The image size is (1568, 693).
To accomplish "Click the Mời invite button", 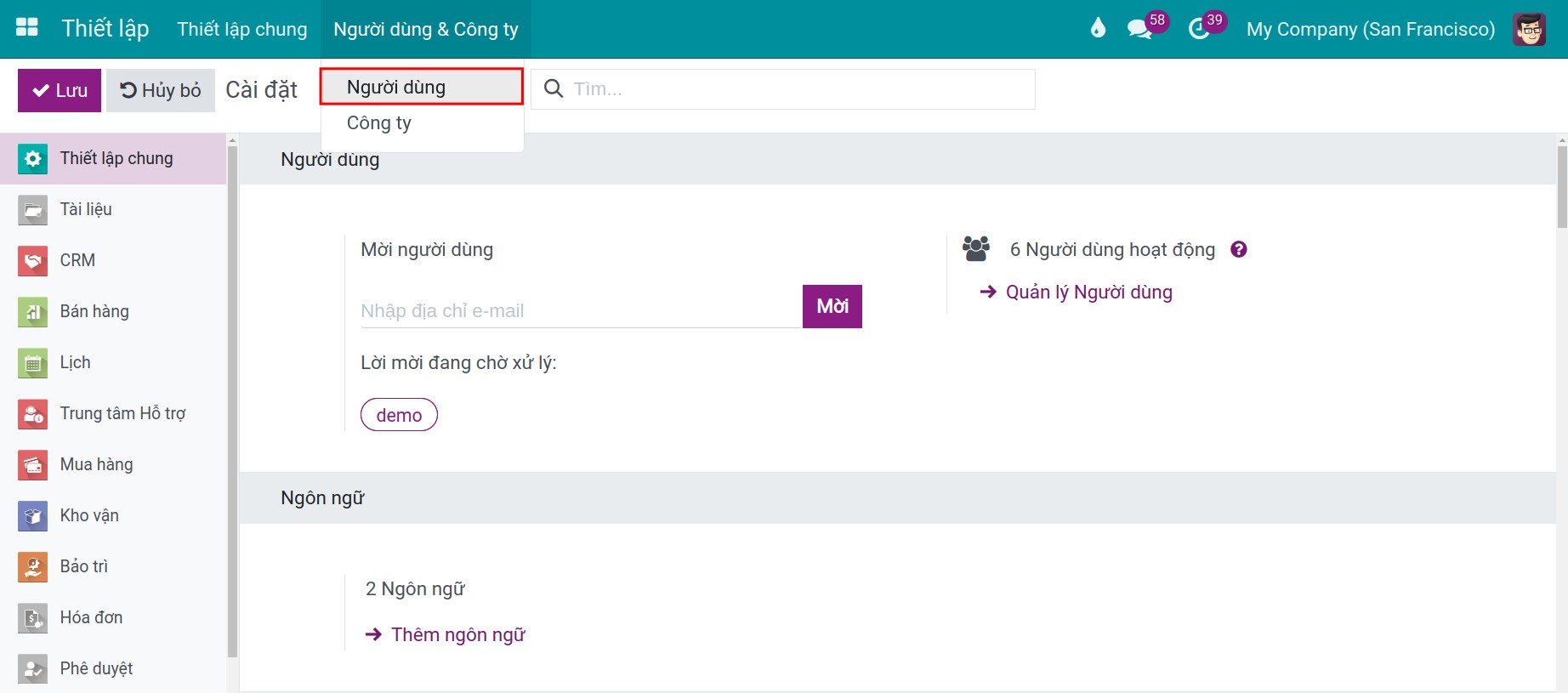I will 832,306.
